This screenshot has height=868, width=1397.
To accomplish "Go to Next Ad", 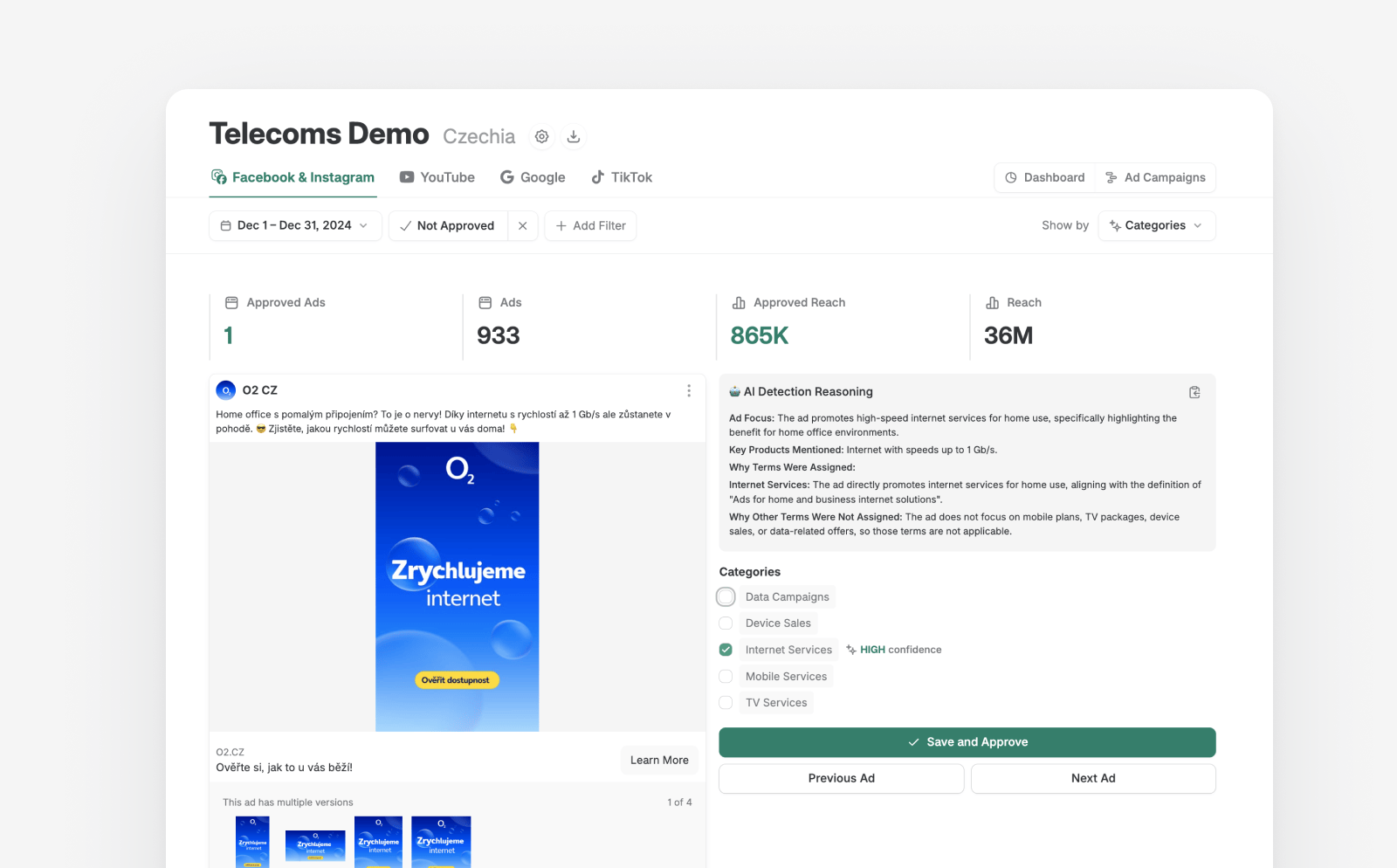I will 1093,778.
